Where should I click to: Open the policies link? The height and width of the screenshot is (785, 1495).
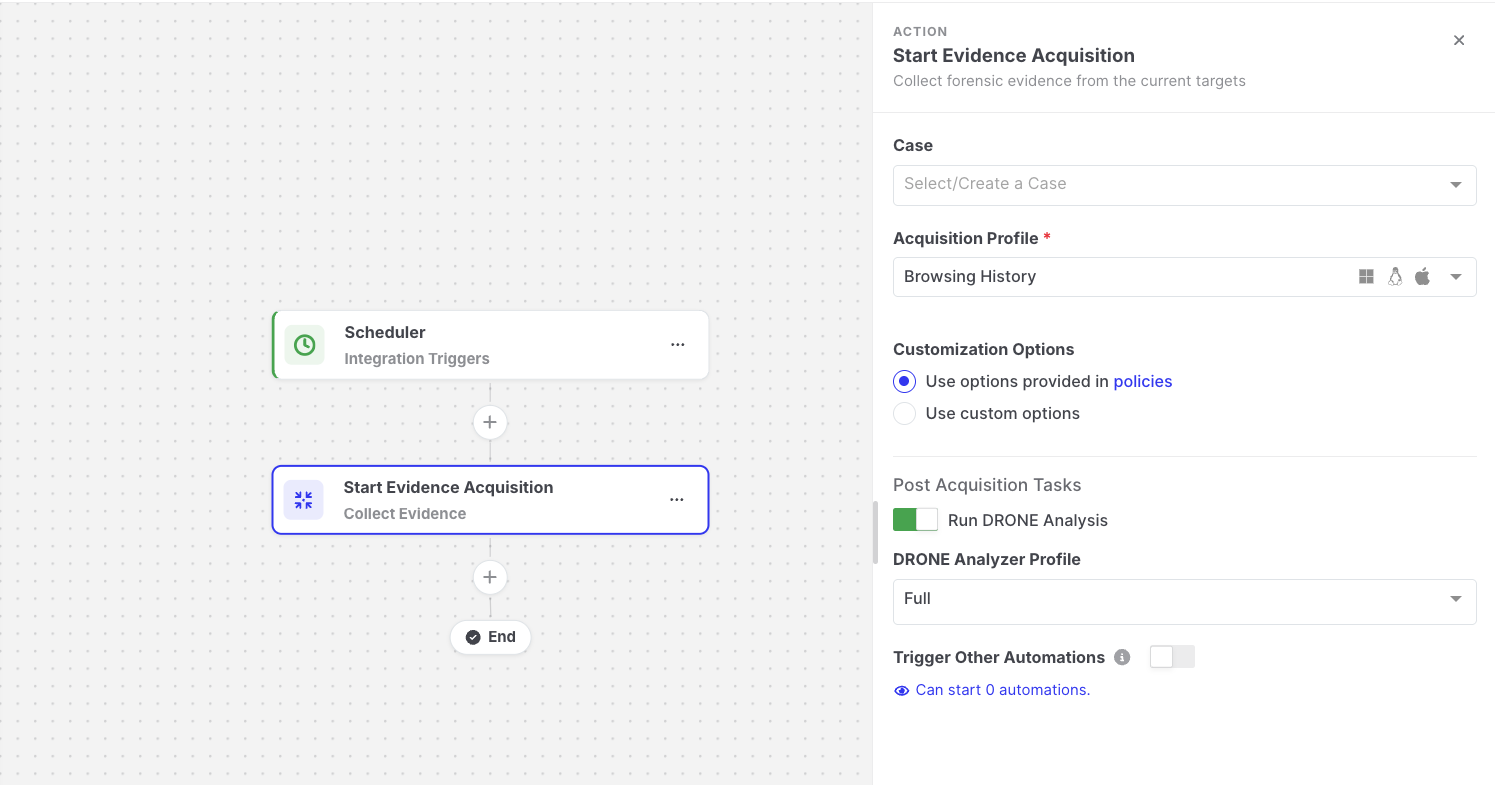click(x=1142, y=381)
